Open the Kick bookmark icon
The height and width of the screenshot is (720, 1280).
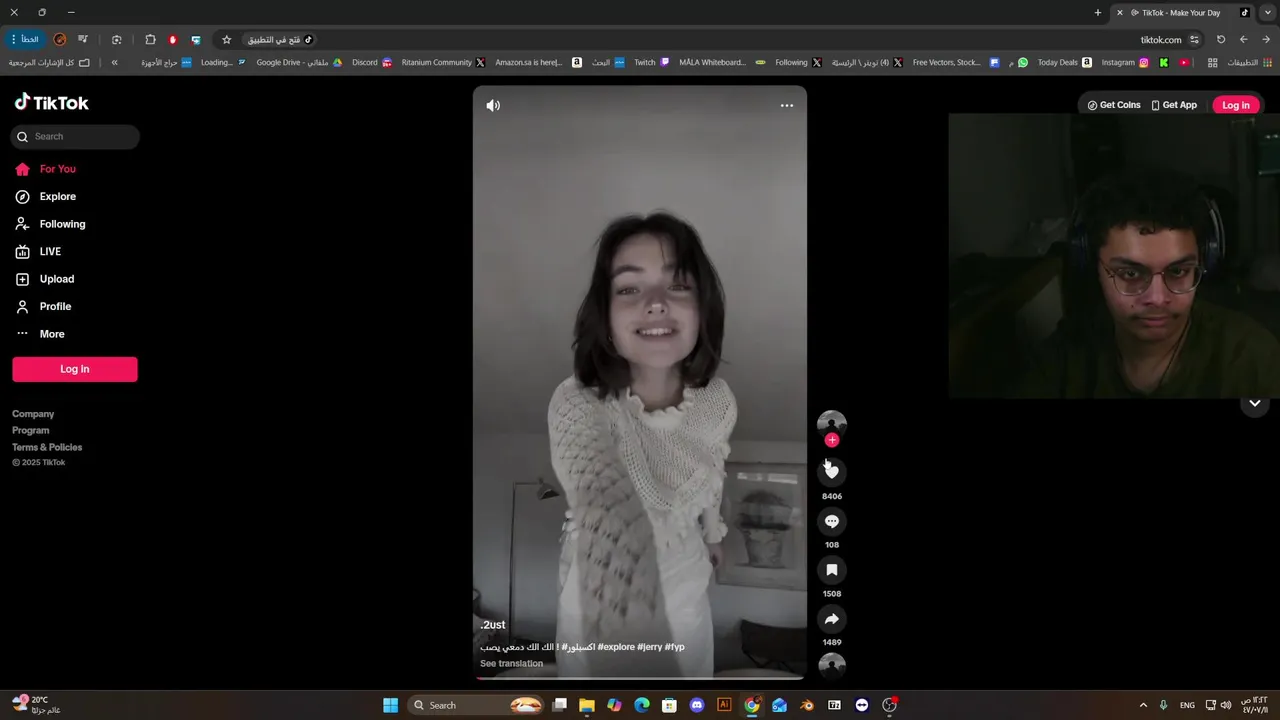tap(1164, 62)
